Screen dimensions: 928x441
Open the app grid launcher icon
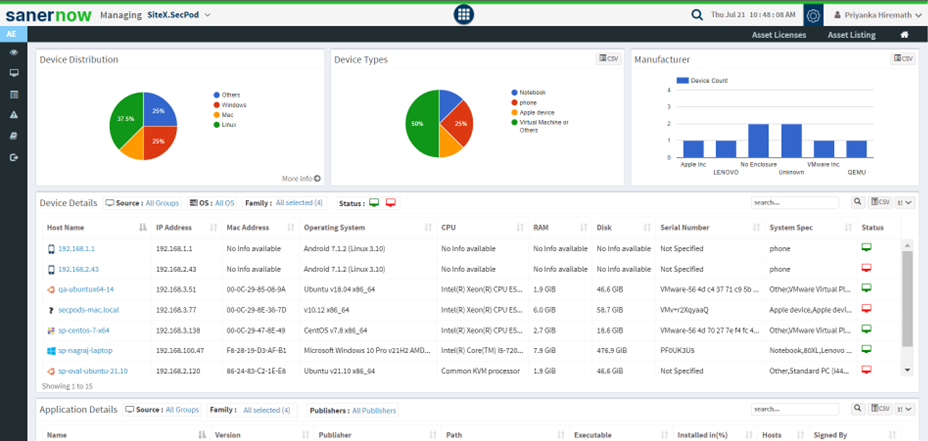[463, 14]
